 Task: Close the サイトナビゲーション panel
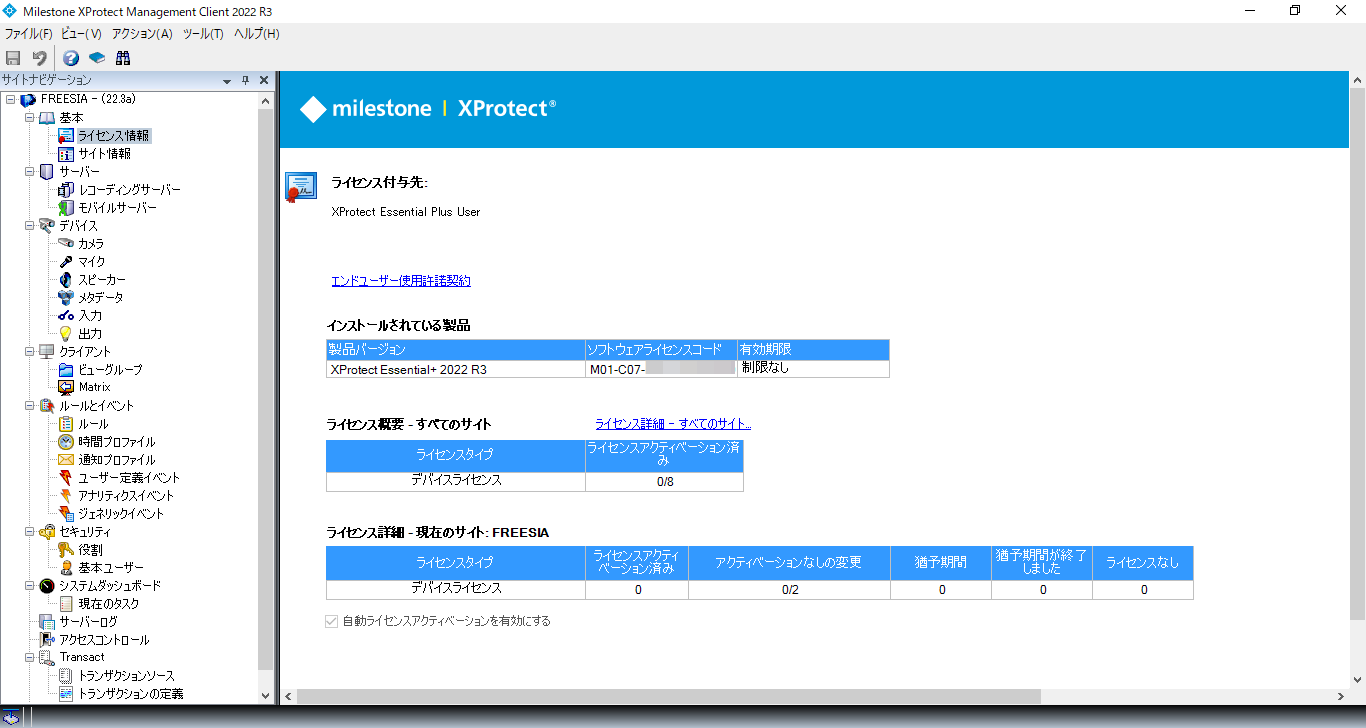[264, 80]
